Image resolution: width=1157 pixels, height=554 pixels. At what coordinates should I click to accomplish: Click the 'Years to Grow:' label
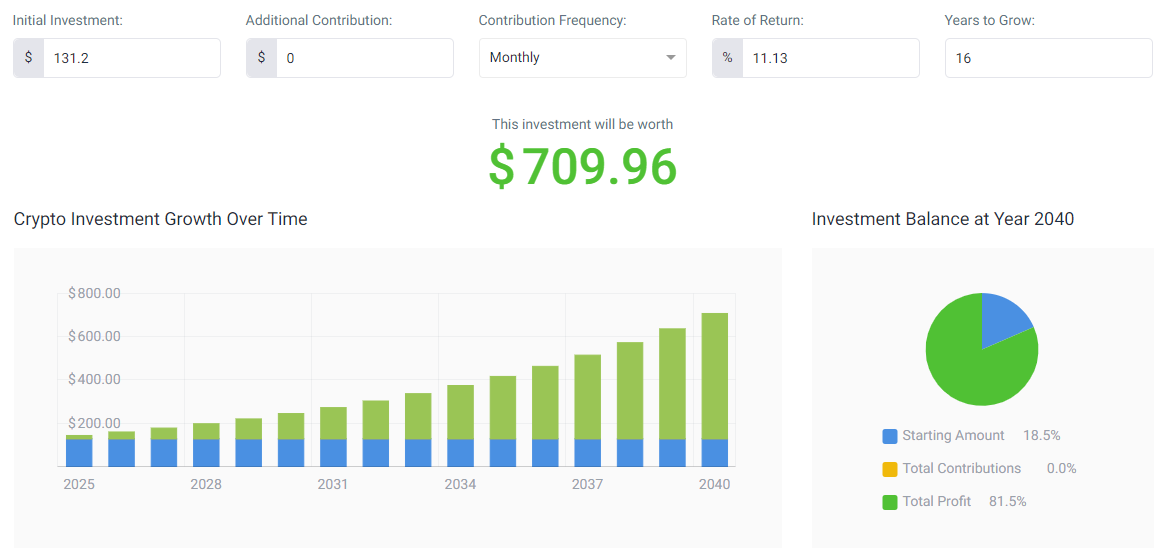990,21
